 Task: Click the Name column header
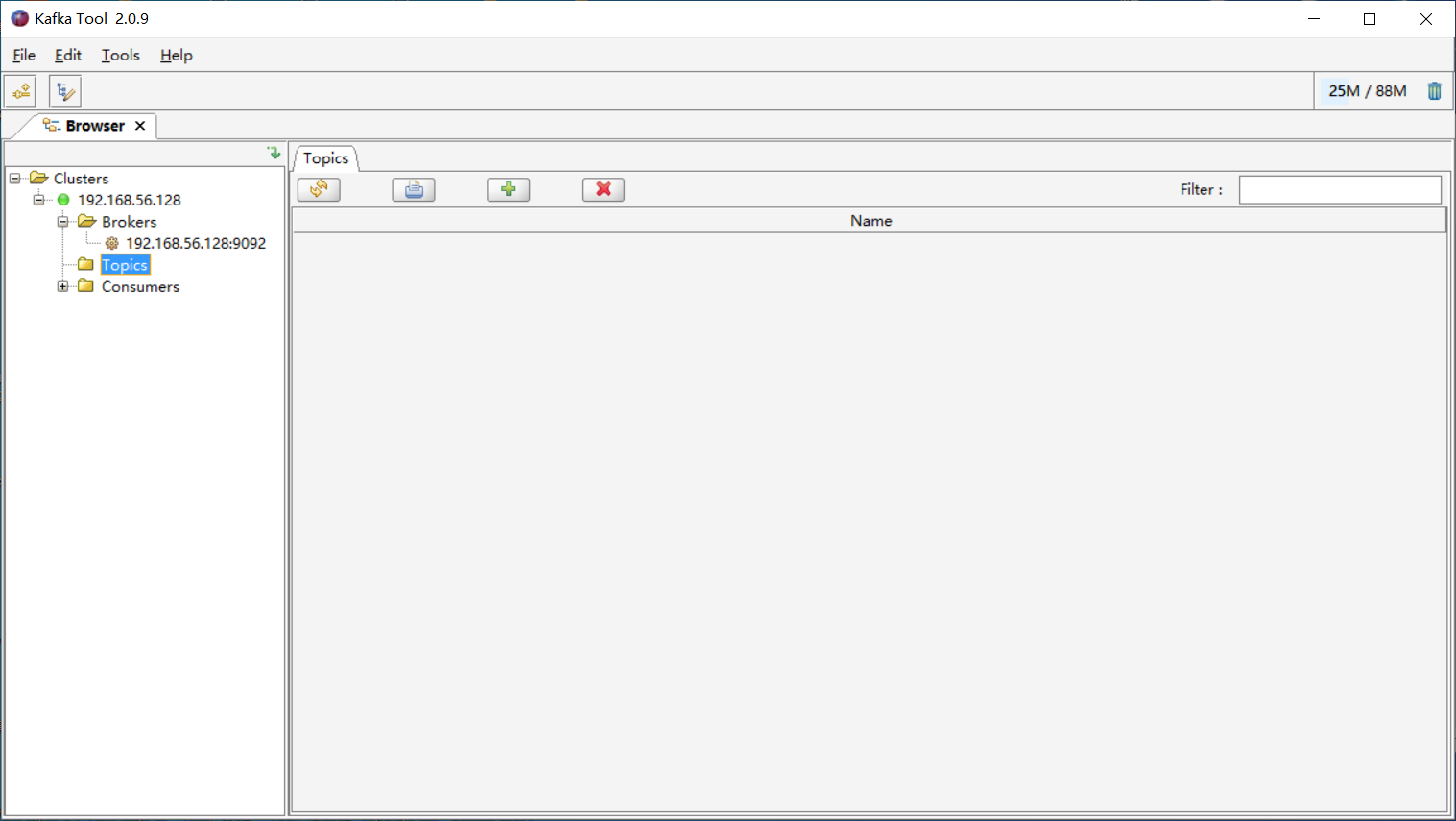870,221
